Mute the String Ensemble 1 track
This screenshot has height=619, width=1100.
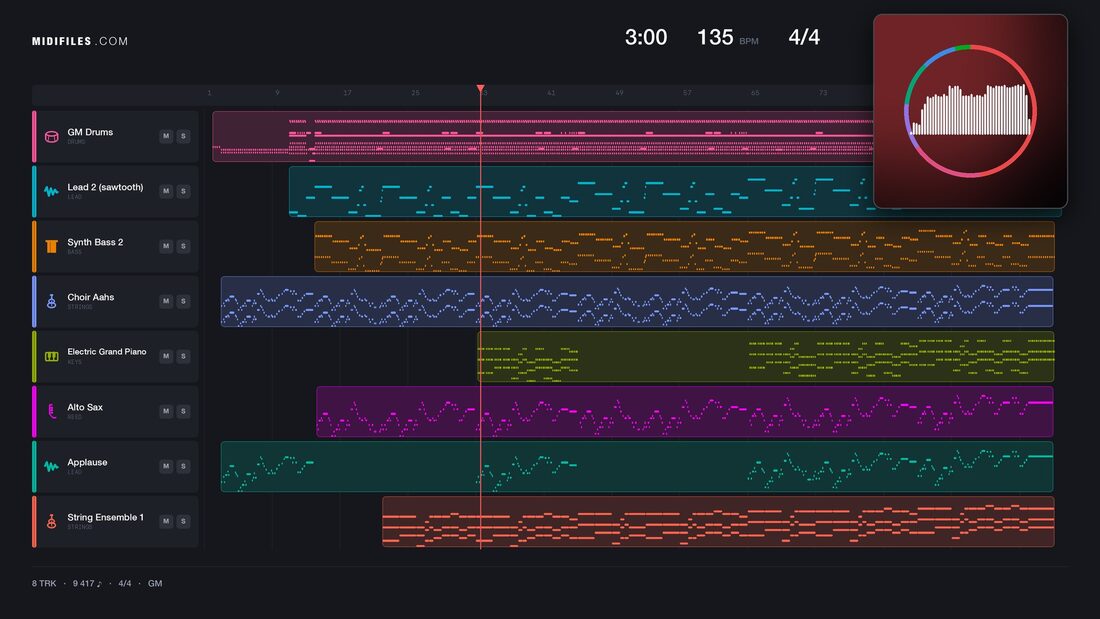point(166,521)
